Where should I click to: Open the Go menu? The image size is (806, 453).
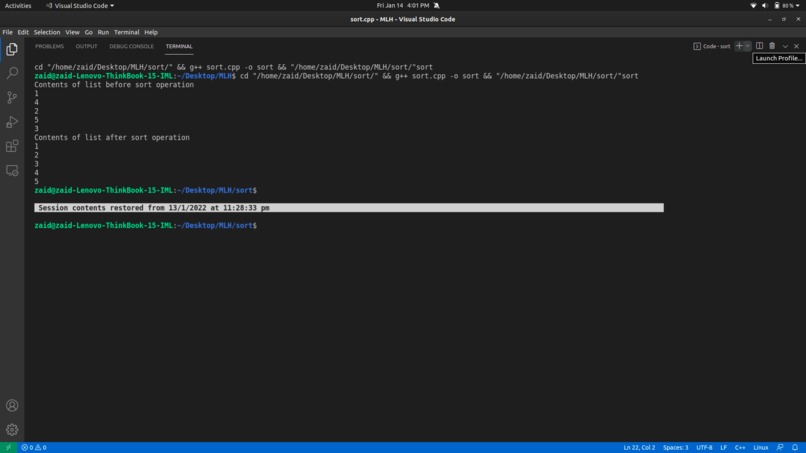[88, 32]
